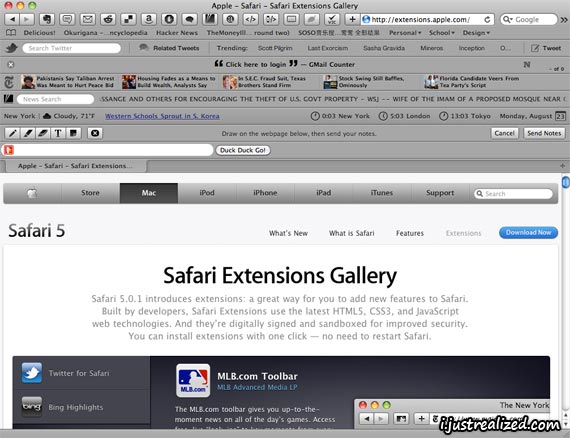
Task: Open the Delicious! bookmark
Action: point(40,33)
